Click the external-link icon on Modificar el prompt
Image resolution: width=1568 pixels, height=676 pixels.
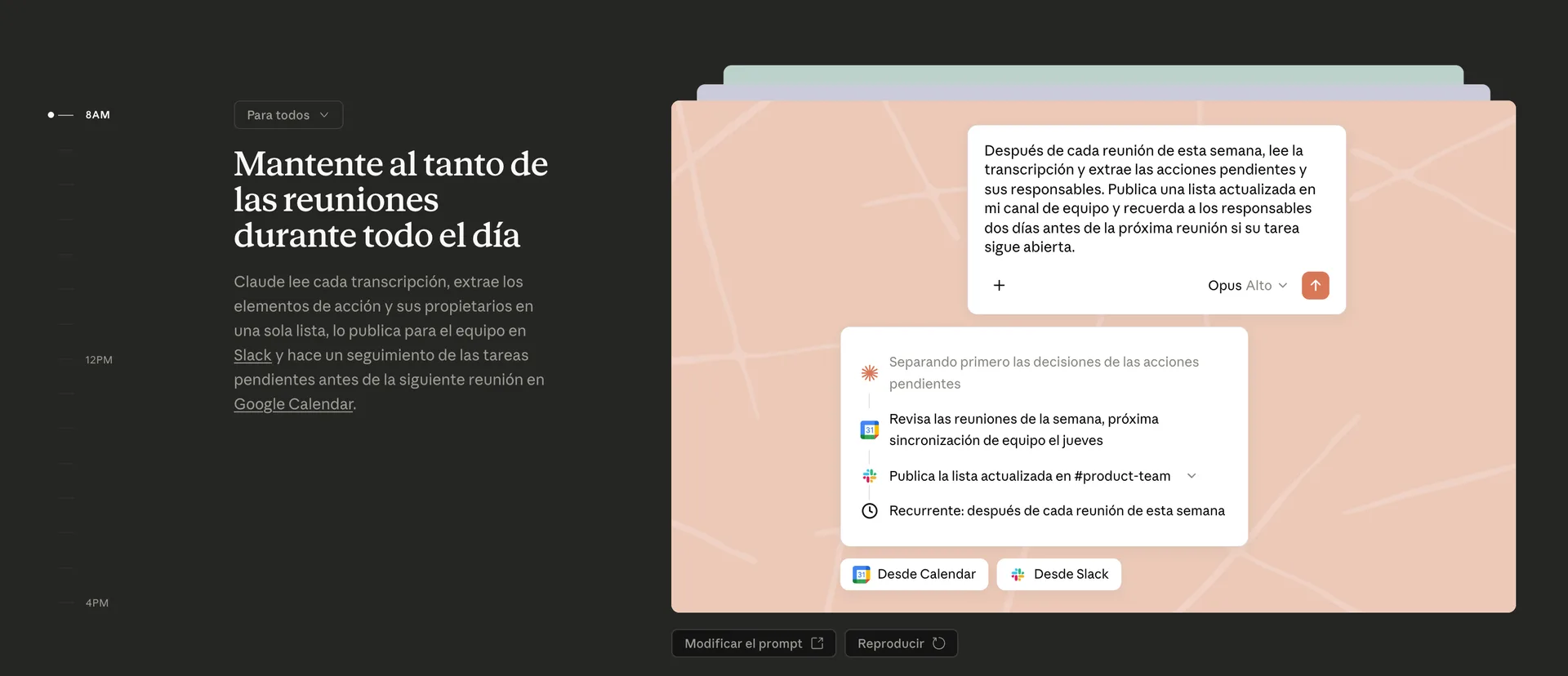[817, 643]
